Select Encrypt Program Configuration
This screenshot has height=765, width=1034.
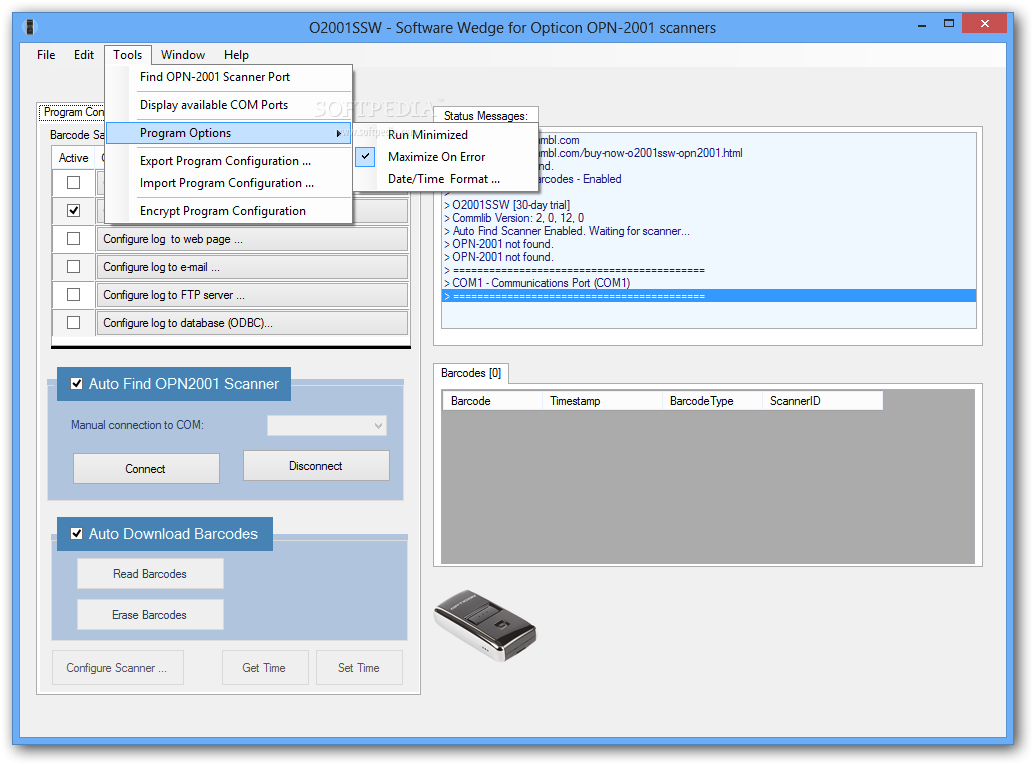coord(228,211)
